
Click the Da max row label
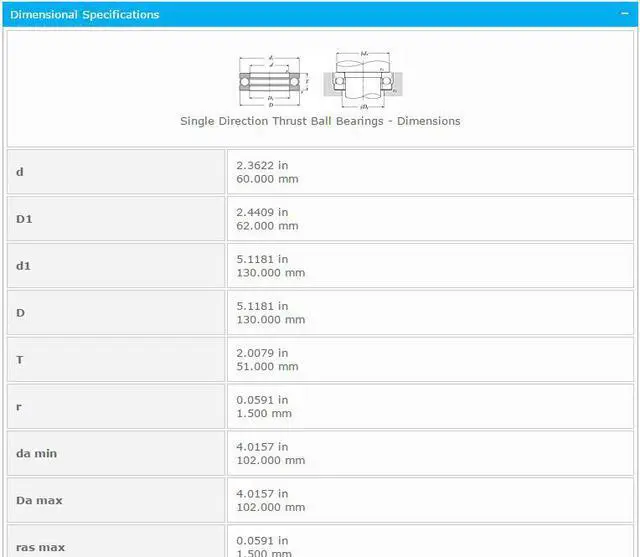[39, 500]
